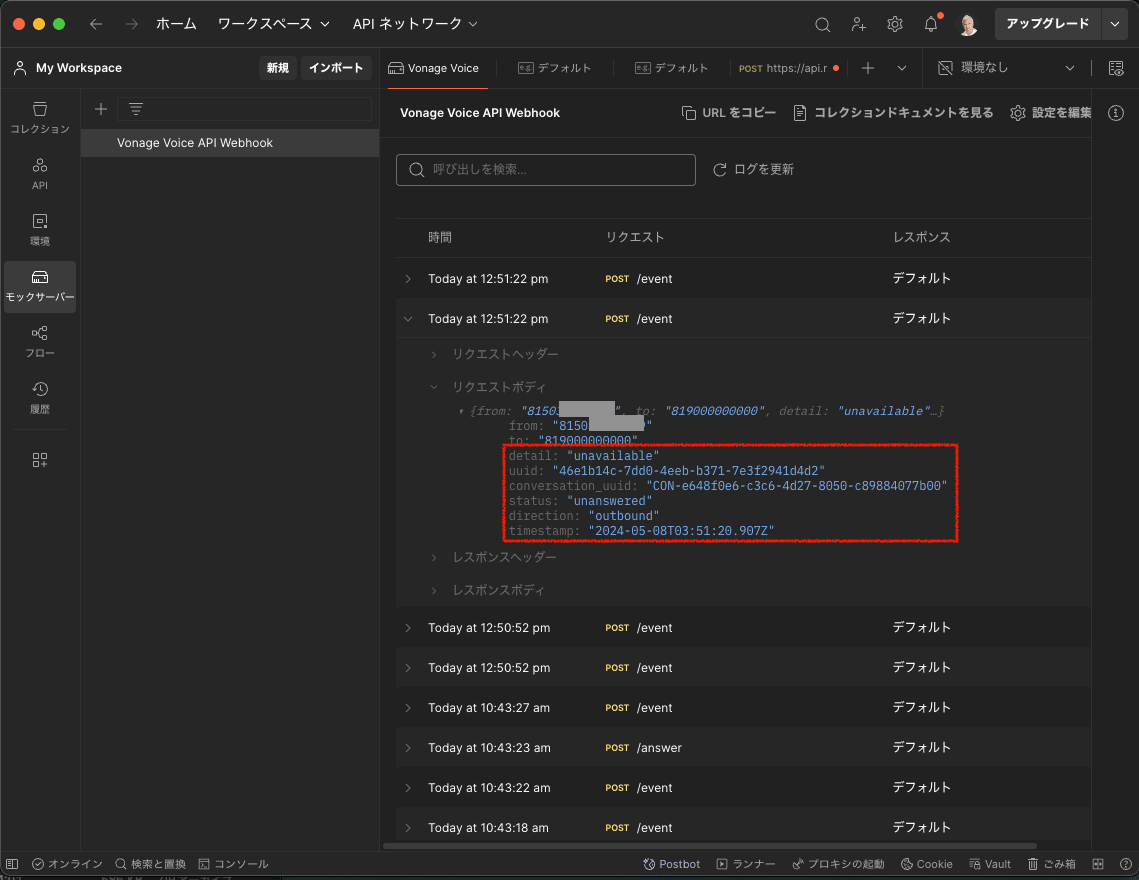Open the Flows (フロー) sidebar icon

40,342
